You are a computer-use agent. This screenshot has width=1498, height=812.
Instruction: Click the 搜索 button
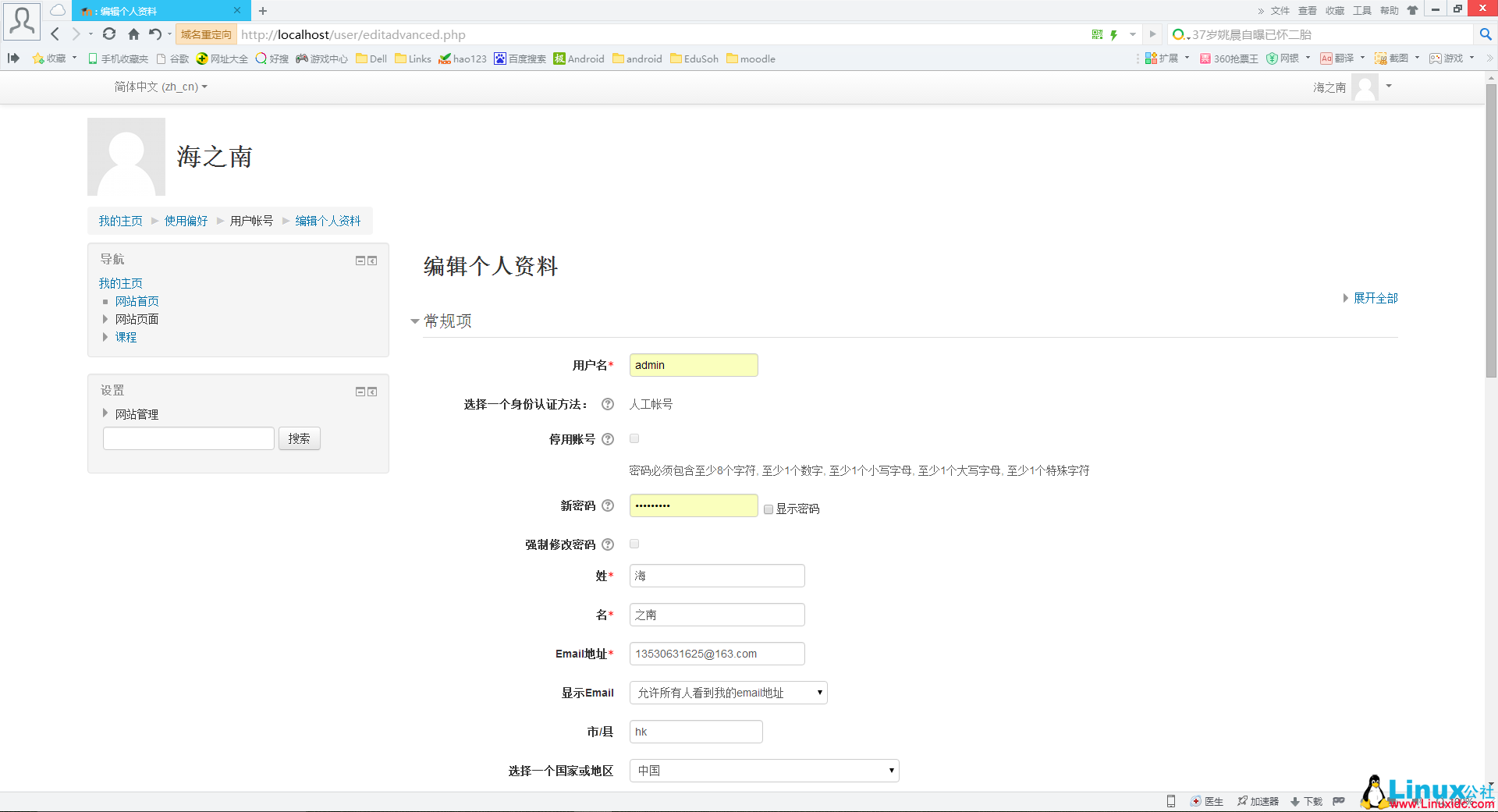(x=299, y=438)
